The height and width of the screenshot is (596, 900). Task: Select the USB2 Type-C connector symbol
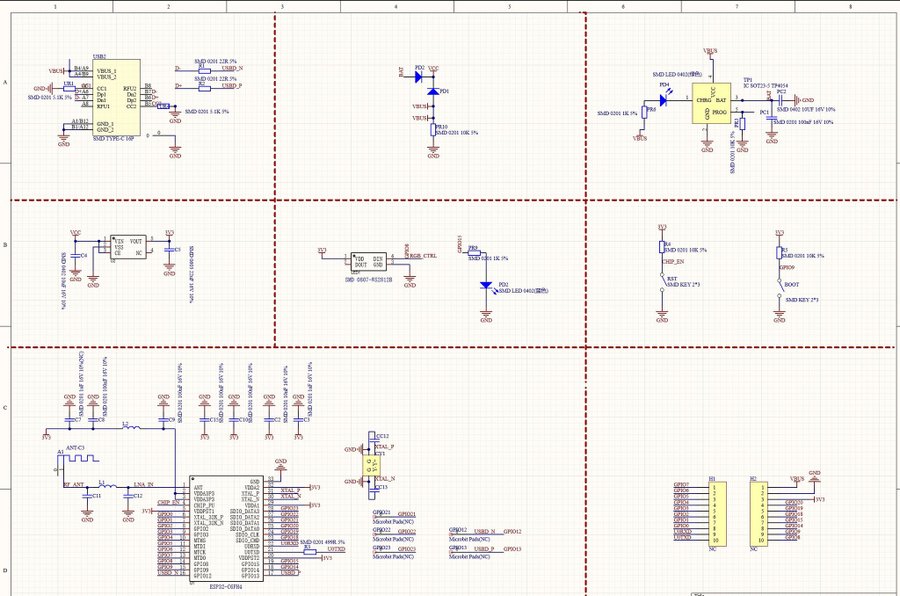tap(117, 101)
